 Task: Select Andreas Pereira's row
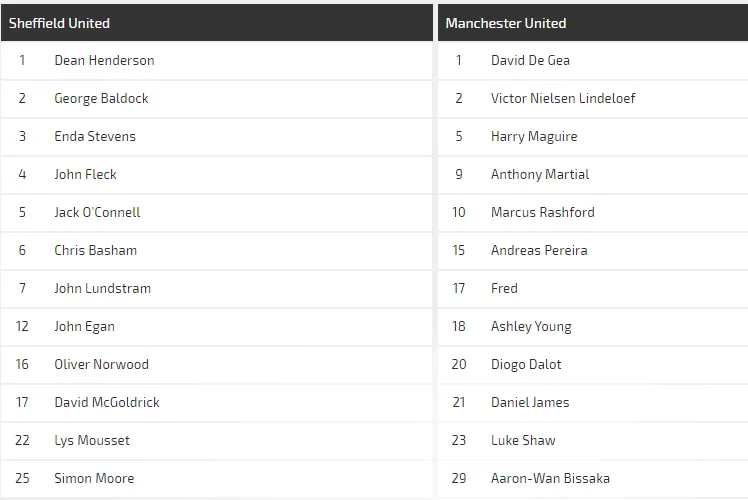pyautogui.click(x=539, y=250)
